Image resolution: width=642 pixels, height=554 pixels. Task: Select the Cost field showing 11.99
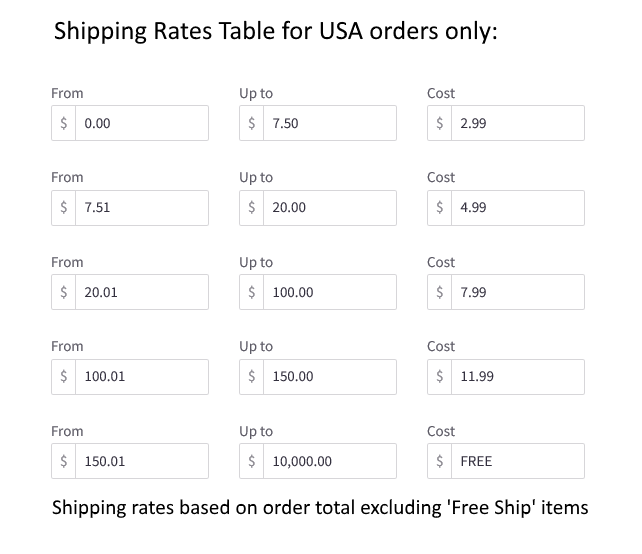[x=518, y=377]
